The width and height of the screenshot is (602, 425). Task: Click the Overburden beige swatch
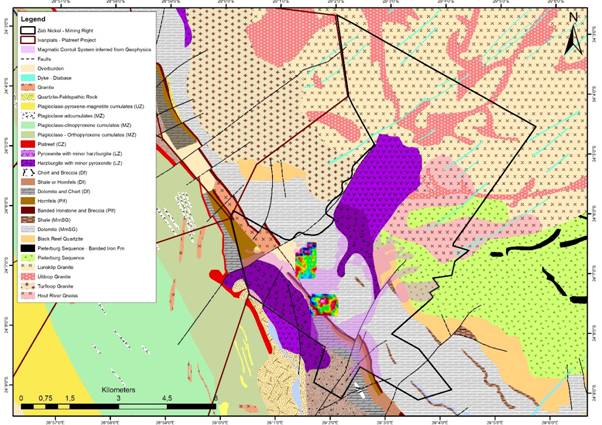(x=28, y=68)
